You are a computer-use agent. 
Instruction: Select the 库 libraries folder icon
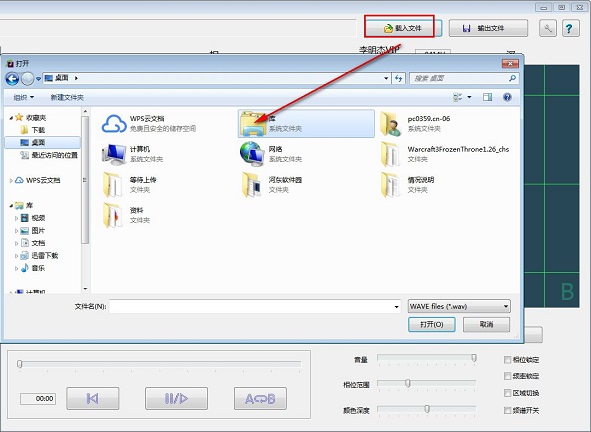[x=253, y=124]
